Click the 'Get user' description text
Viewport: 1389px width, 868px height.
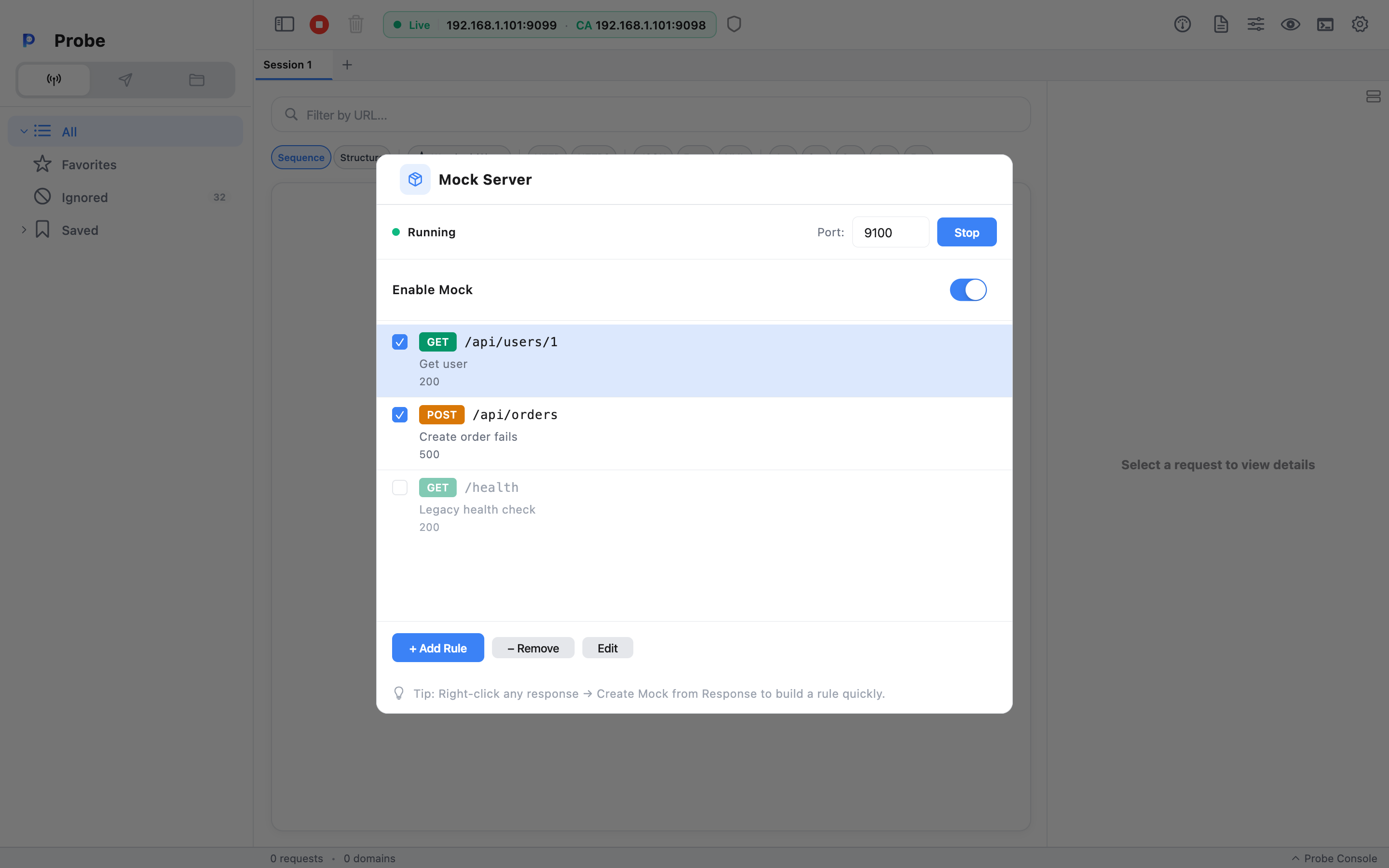point(443,364)
